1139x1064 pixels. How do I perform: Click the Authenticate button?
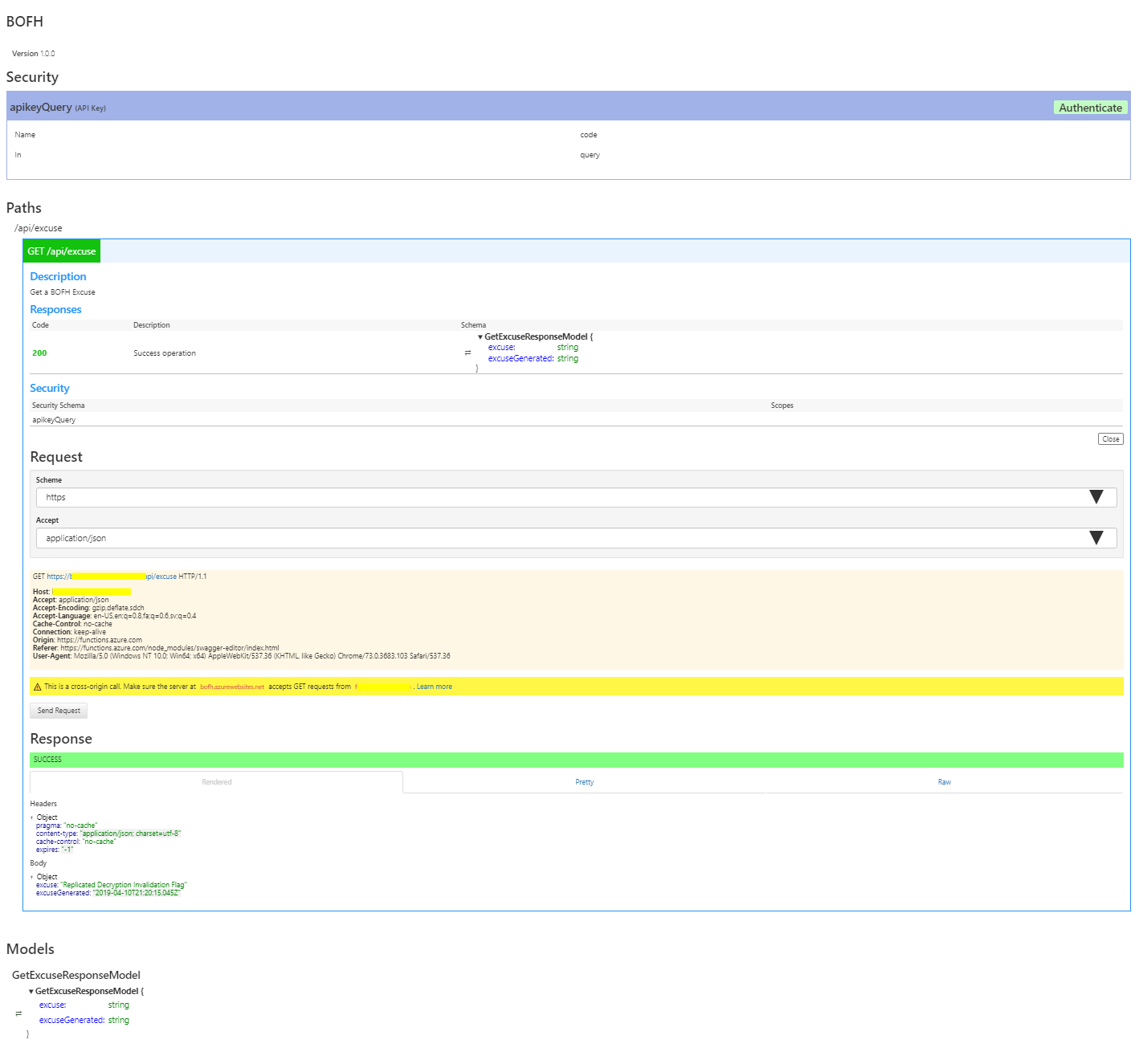[x=1089, y=108]
